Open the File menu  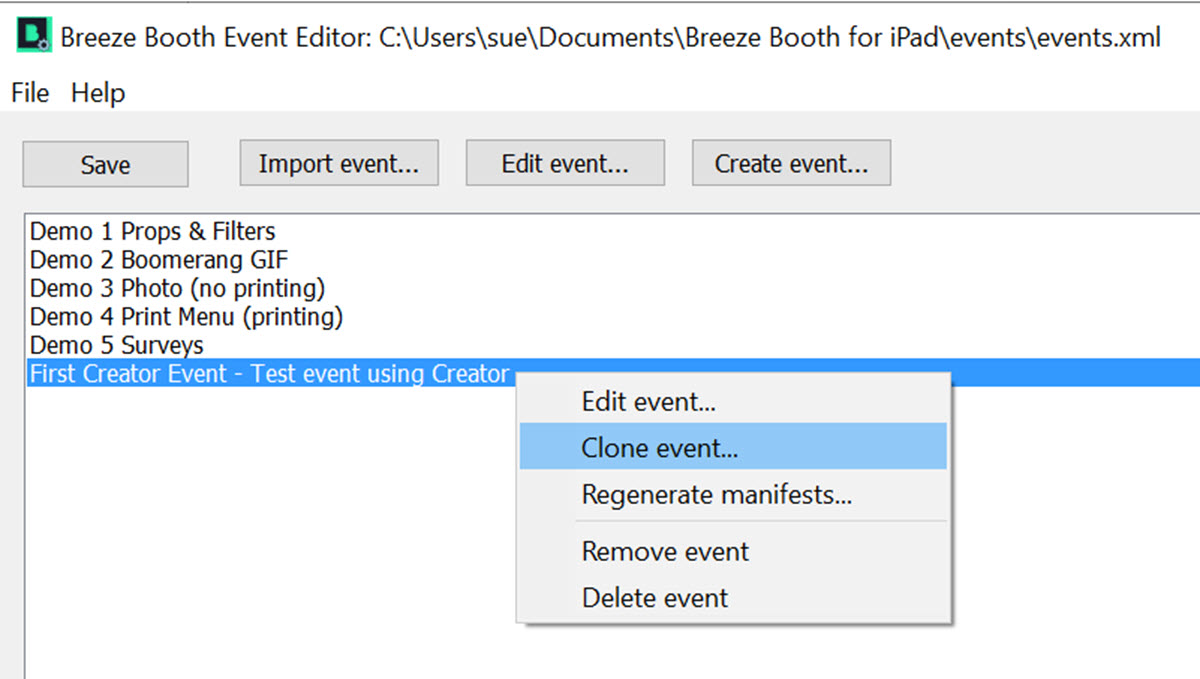tap(30, 93)
